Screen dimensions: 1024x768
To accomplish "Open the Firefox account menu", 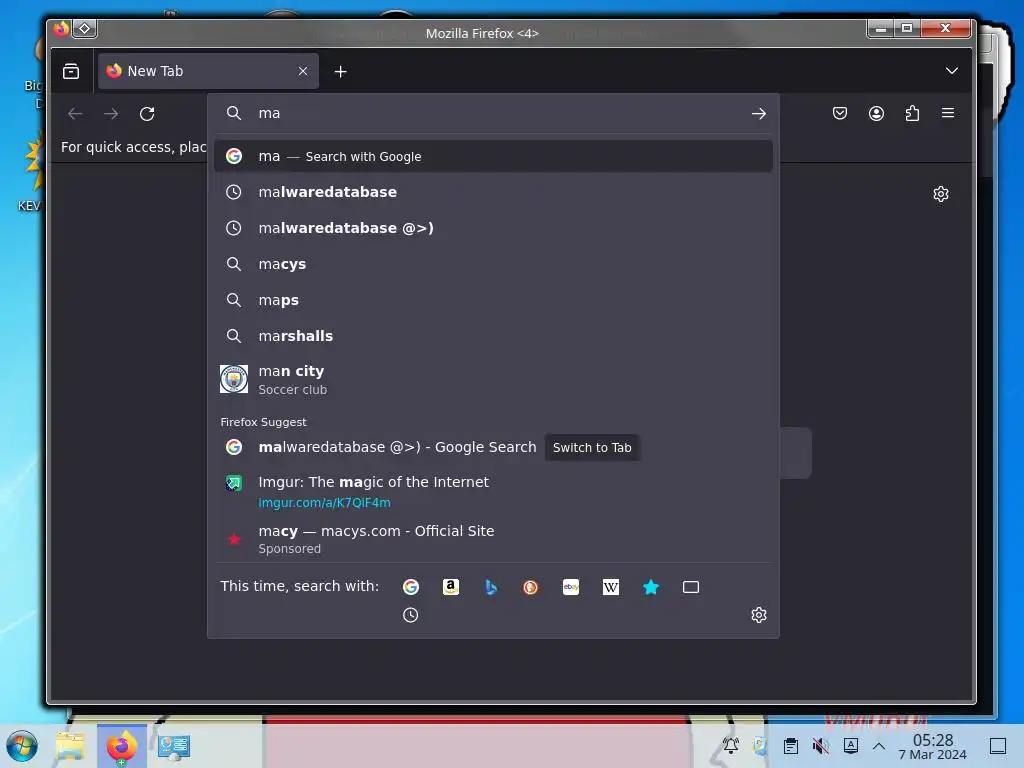I will tap(876, 113).
